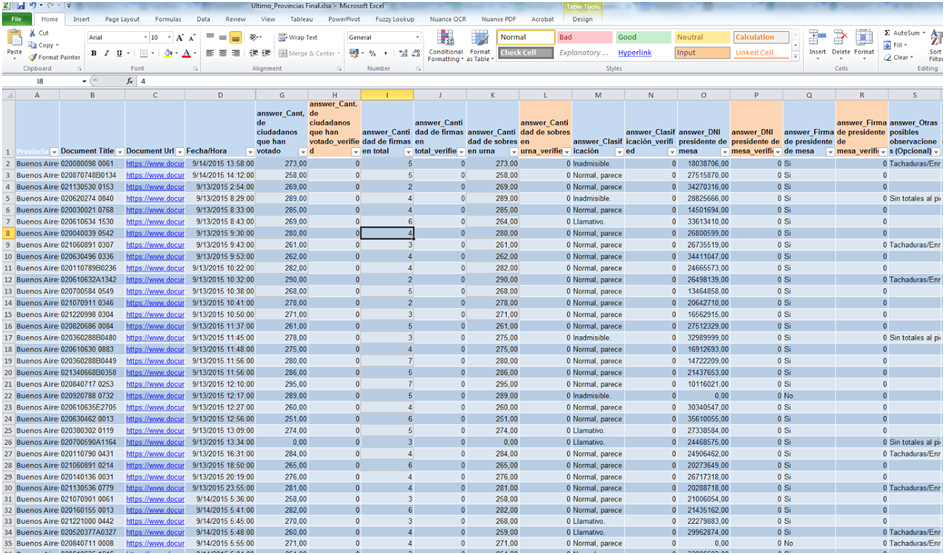
Task: Open the Document Title filter dropdown
Action: tap(120, 152)
